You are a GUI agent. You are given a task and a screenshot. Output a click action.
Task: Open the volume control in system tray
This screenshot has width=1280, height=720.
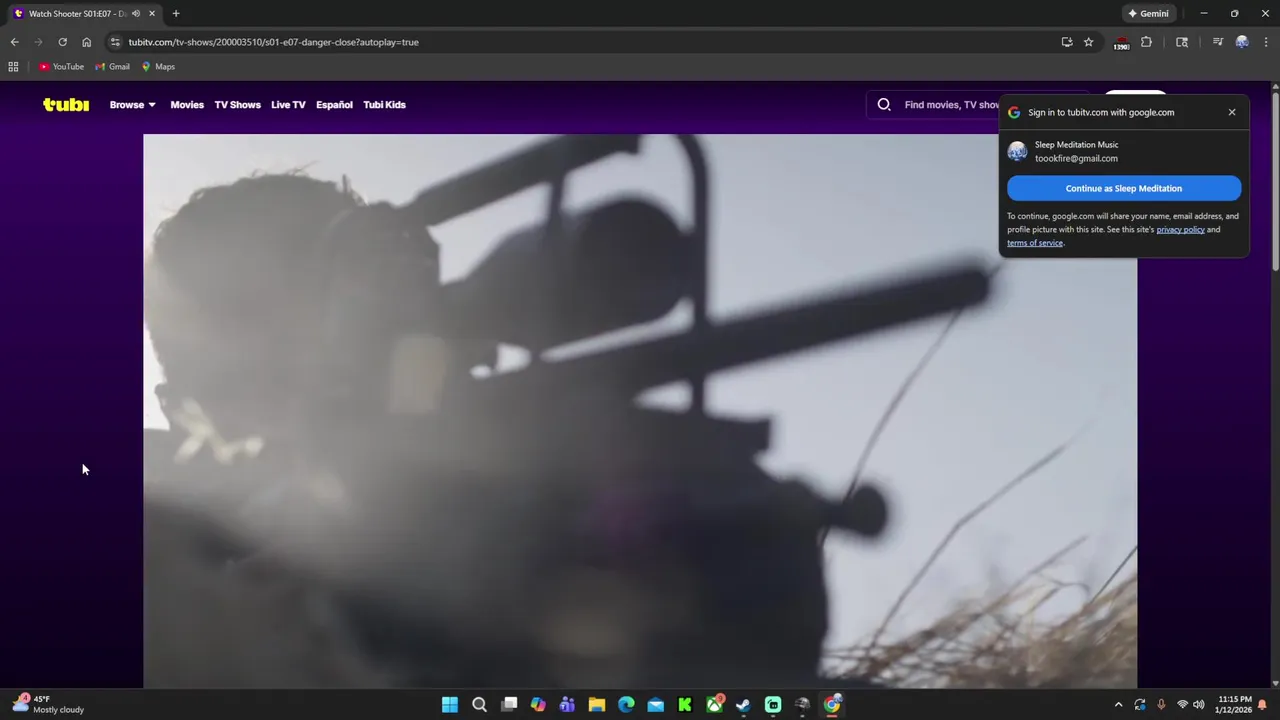tap(1198, 705)
